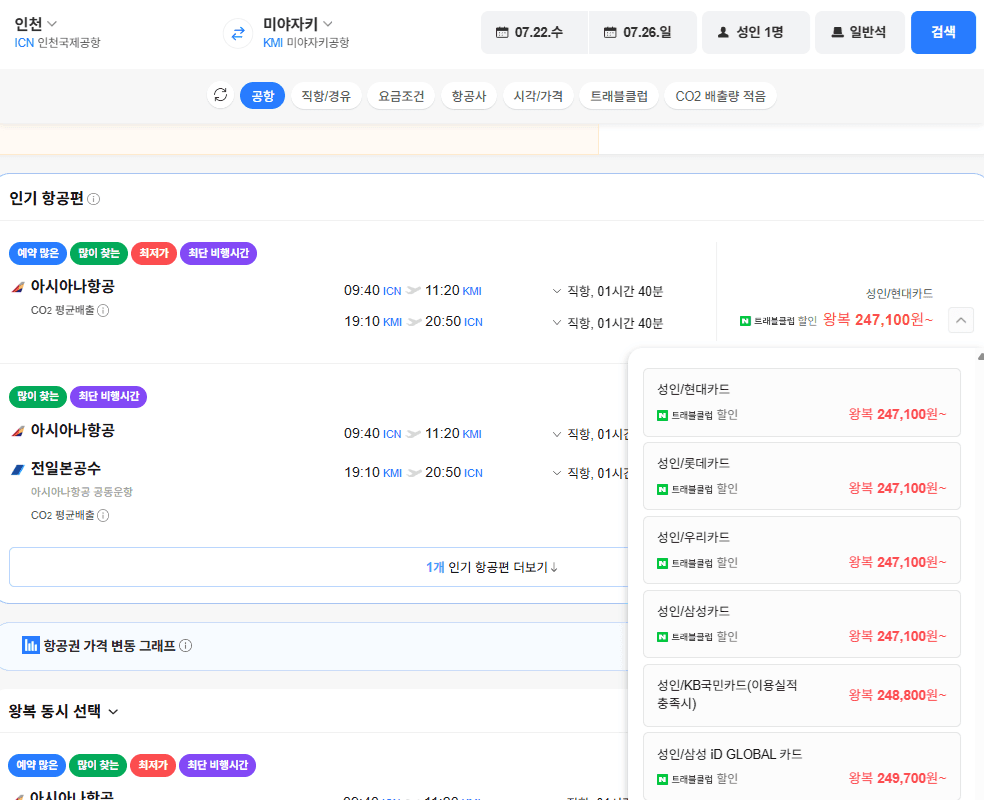Click Asiana logo in first flight card
This screenshot has width=984, height=800.
18,287
